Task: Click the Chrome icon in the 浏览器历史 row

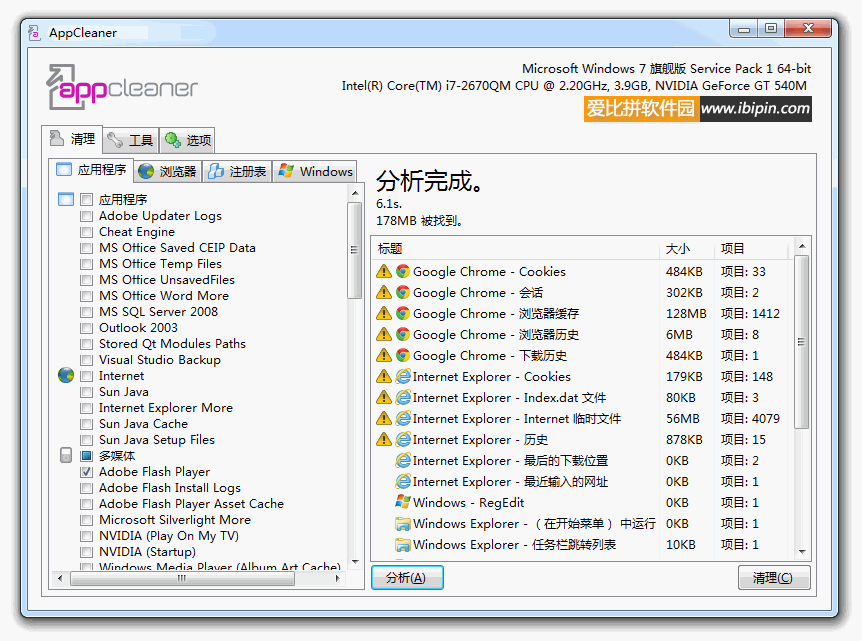Action: coord(403,334)
